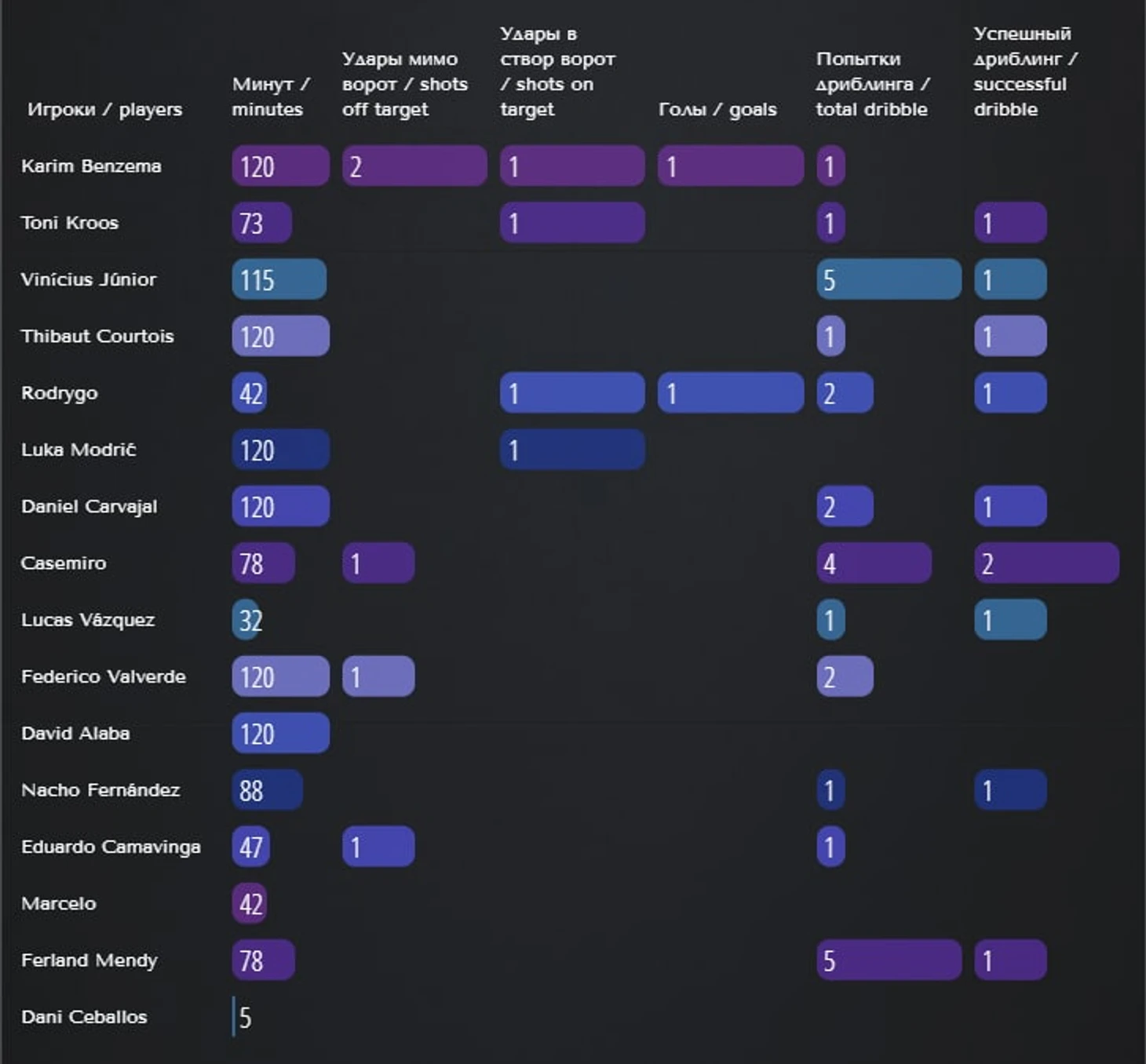The image size is (1146, 1064).
Task: Click Benzema's shots off target bar showing 2
Action: point(414,166)
